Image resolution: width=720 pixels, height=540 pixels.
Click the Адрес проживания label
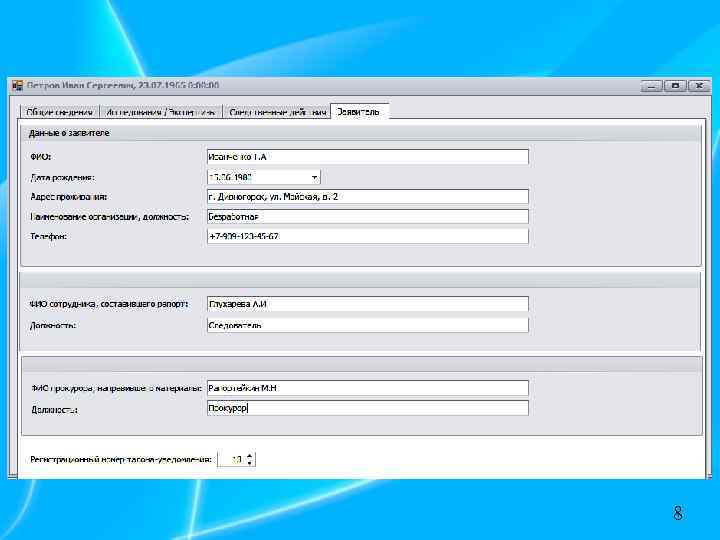coord(68,197)
